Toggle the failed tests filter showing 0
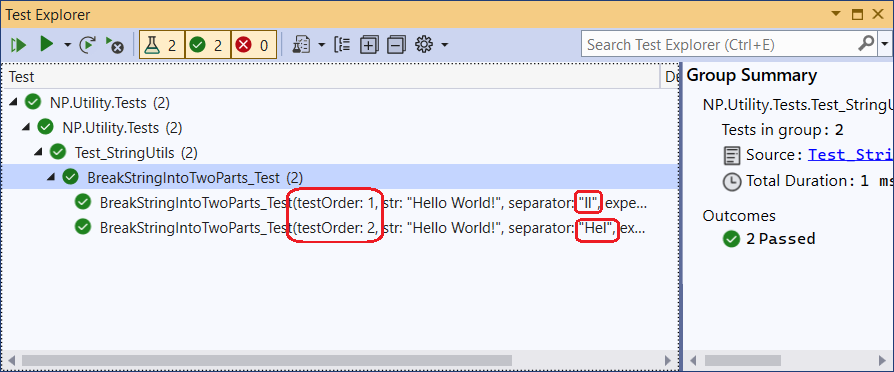The width and height of the screenshot is (894, 372). 254,45
